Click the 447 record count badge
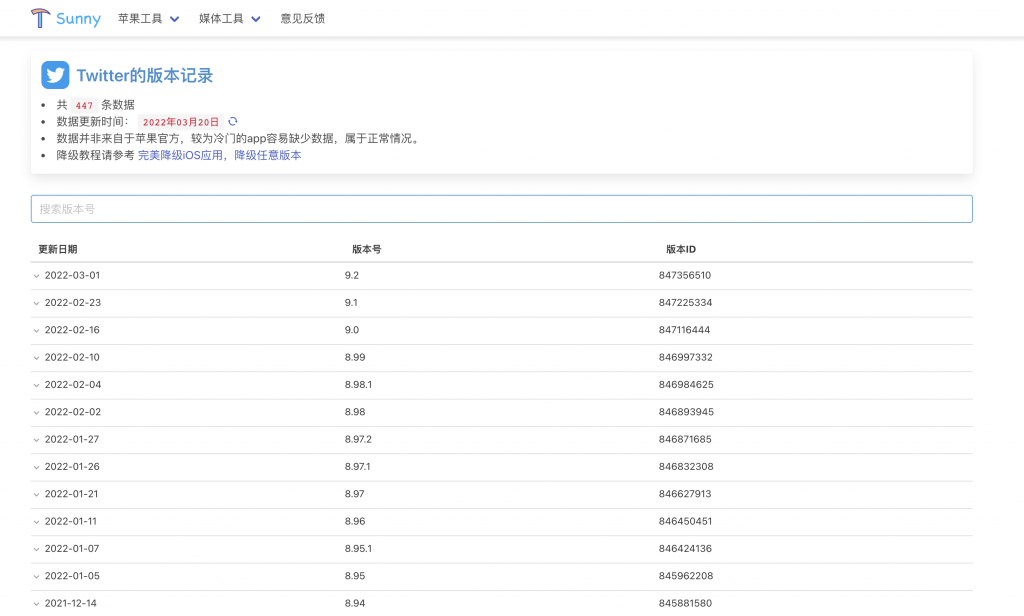 coord(84,105)
